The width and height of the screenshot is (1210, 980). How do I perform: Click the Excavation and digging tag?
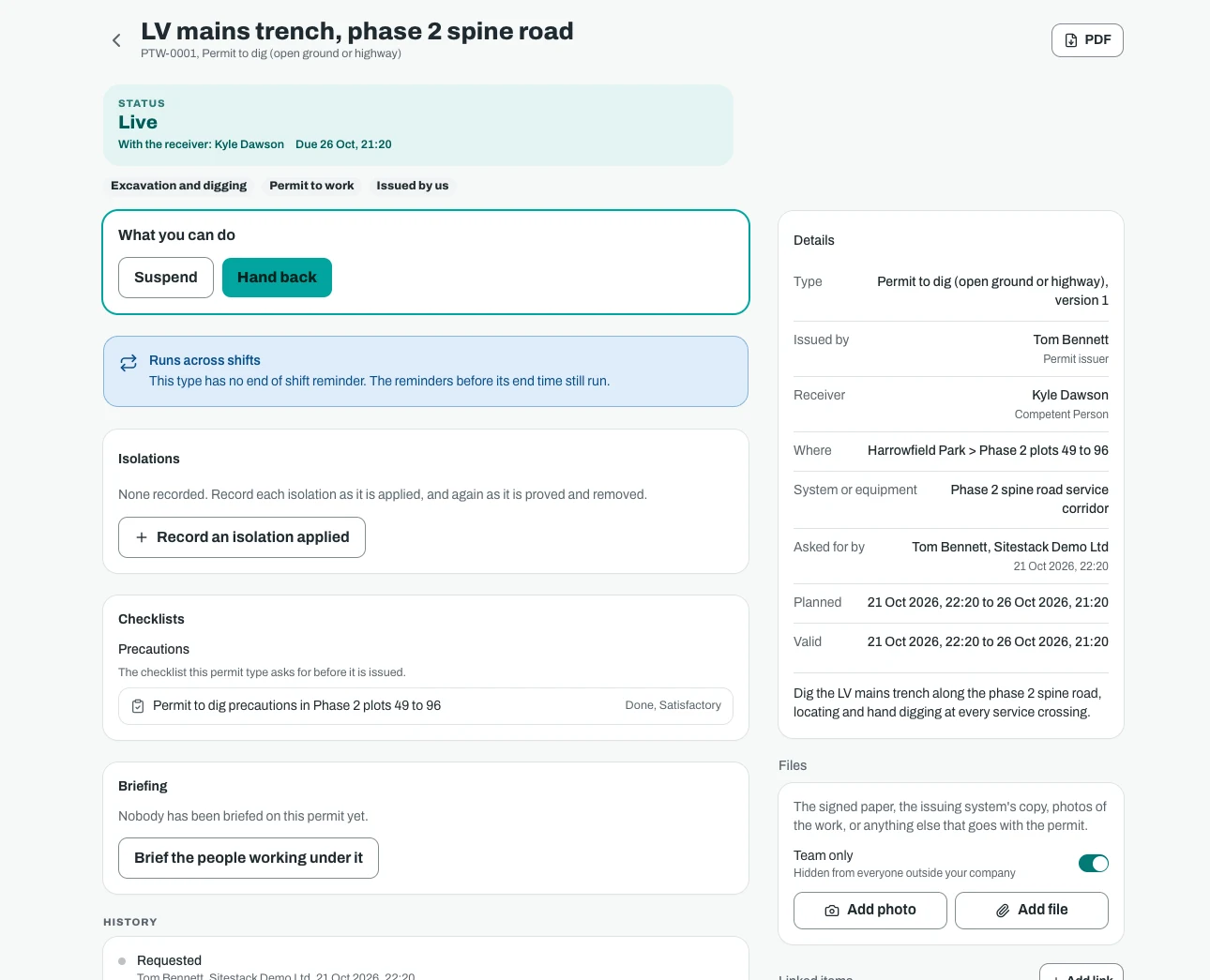coord(179,186)
